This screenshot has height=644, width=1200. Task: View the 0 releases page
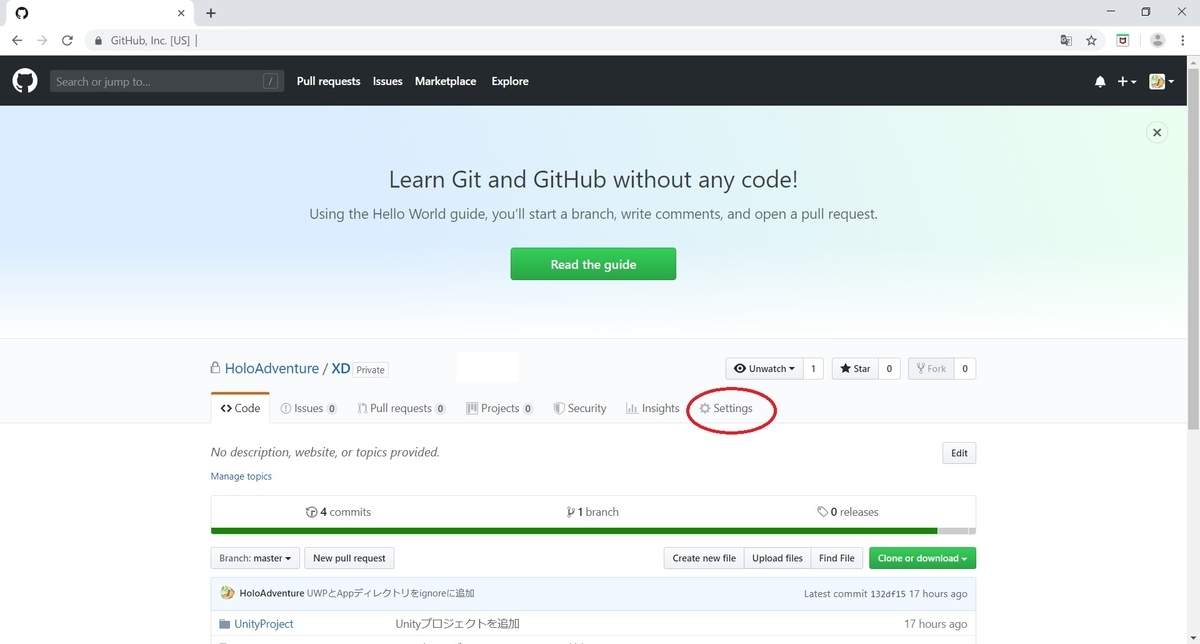pos(847,512)
